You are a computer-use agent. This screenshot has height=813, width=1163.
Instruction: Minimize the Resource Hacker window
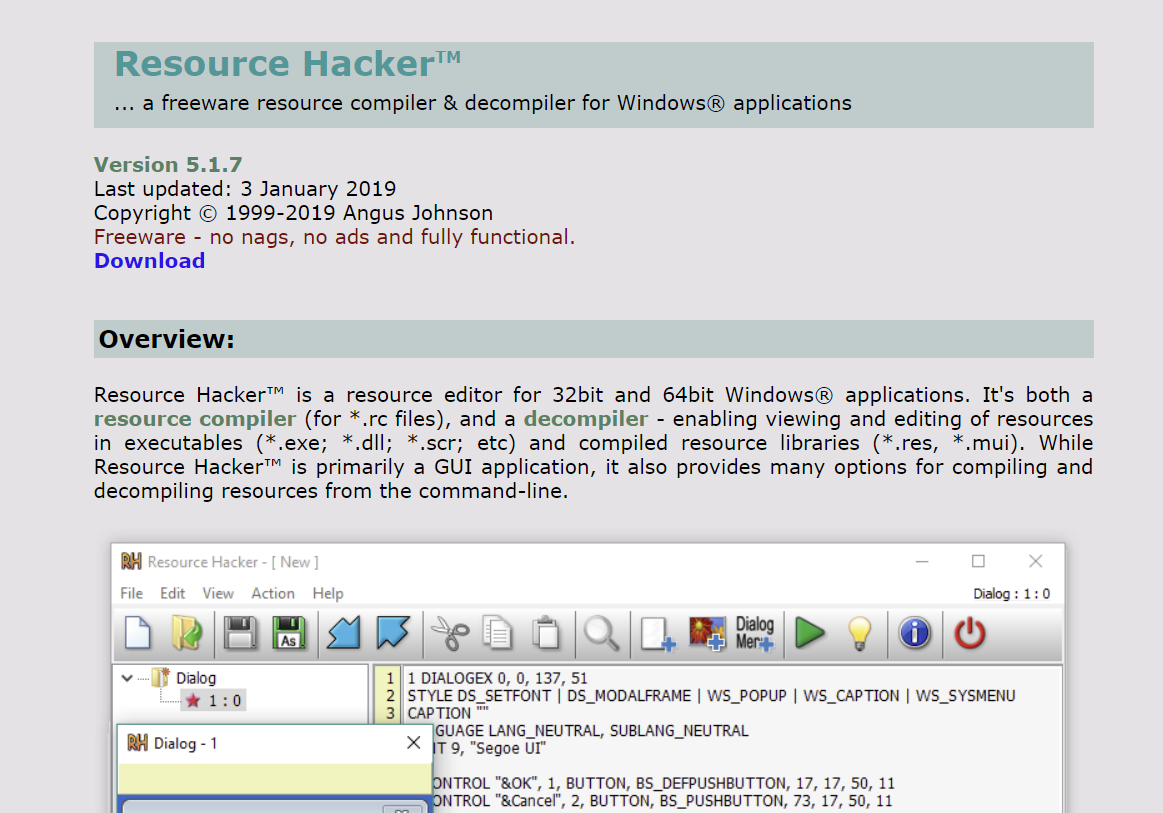pyautogui.click(x=922, y=562)
